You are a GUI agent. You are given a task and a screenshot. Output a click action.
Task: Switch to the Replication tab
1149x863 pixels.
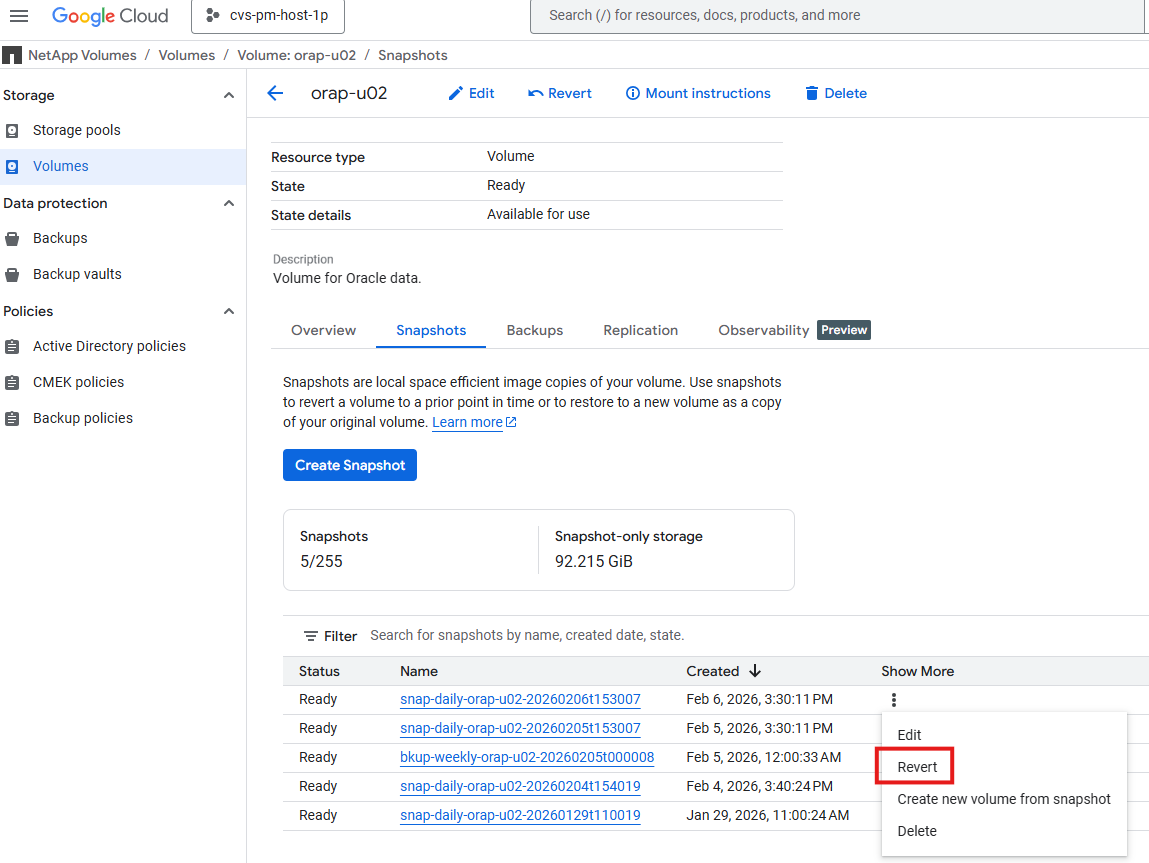pos(640,330)
